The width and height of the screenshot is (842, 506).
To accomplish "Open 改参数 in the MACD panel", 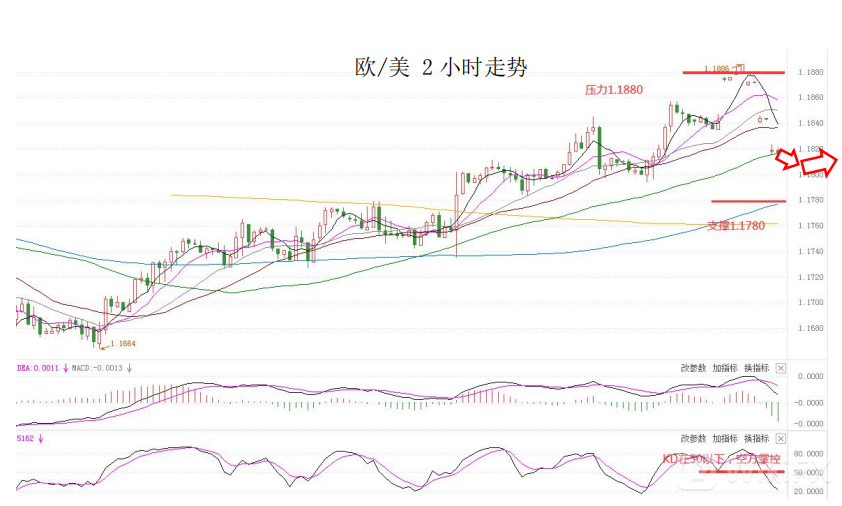I will pos(693,368).
